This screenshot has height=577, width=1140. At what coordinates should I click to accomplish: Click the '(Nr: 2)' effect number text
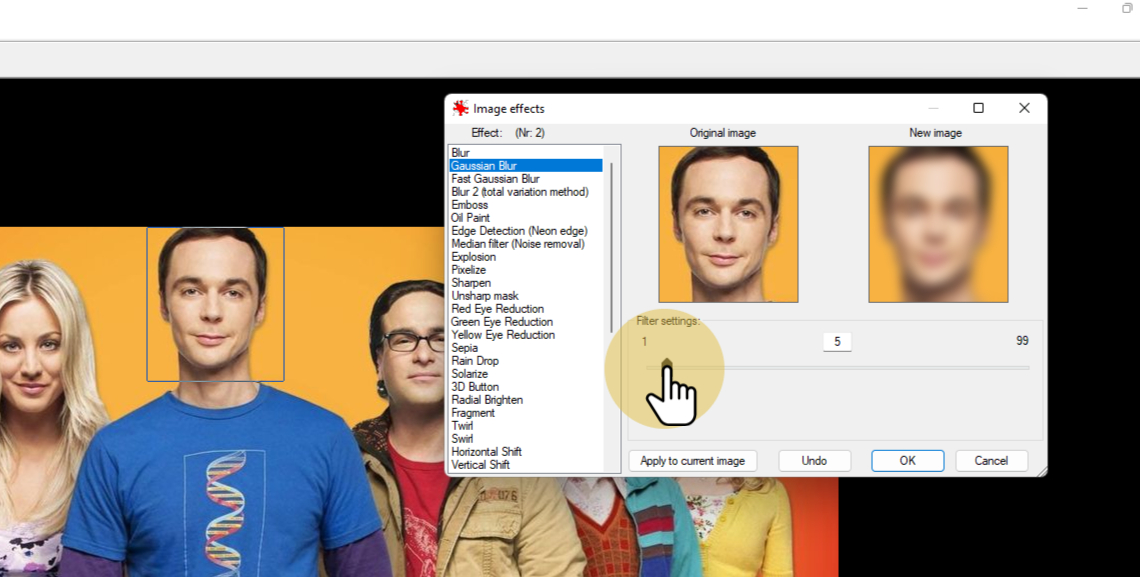[530, 133]
